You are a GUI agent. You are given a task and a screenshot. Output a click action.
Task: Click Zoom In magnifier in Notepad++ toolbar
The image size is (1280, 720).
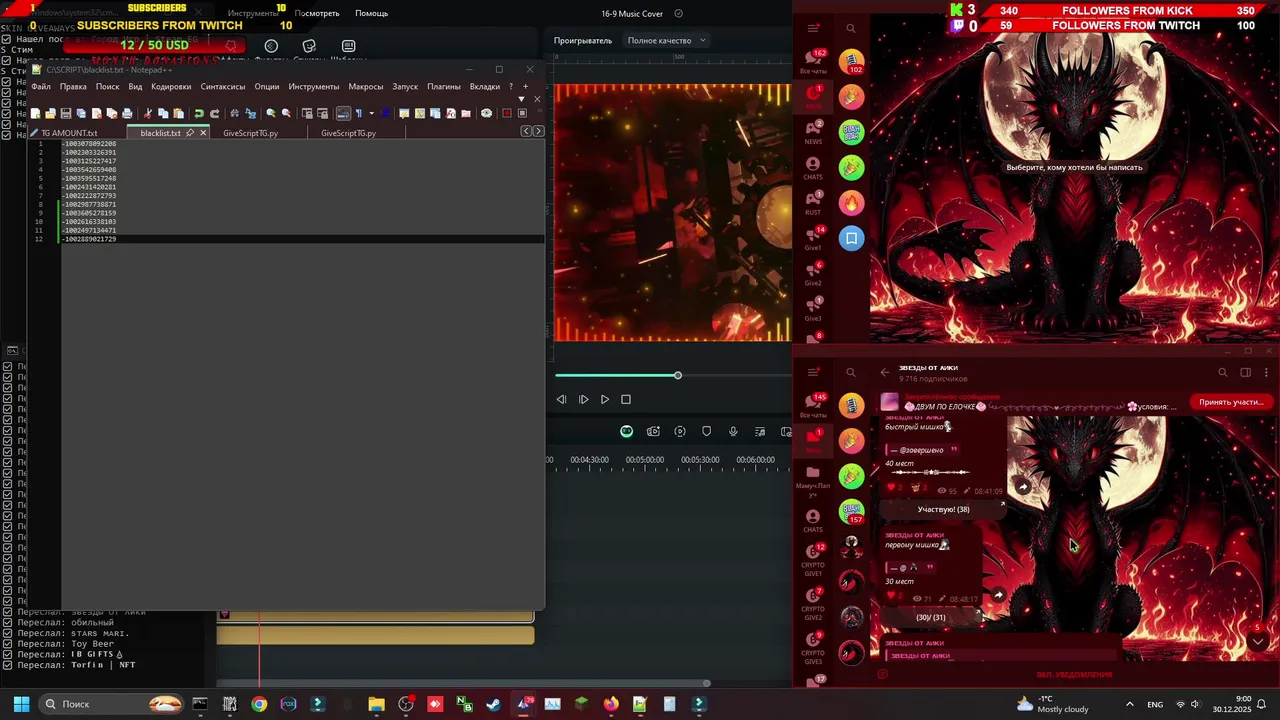[x=271, y=113]
